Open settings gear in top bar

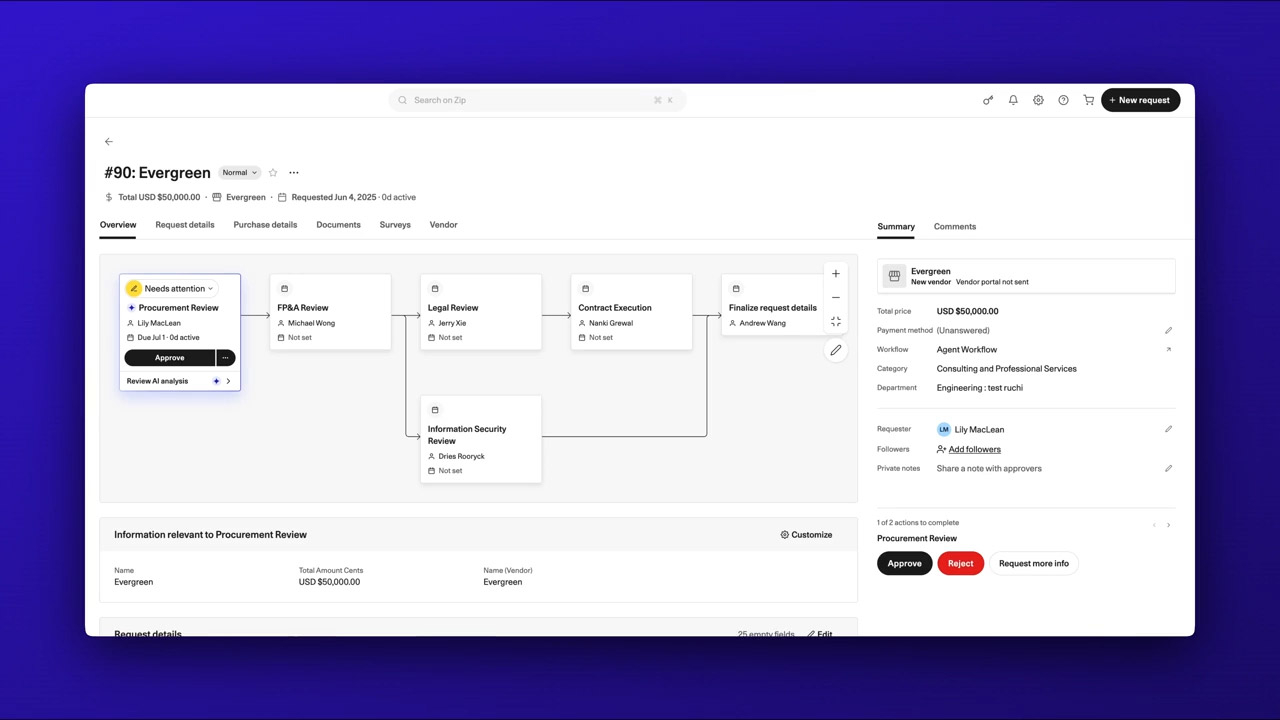(1038, 100)
